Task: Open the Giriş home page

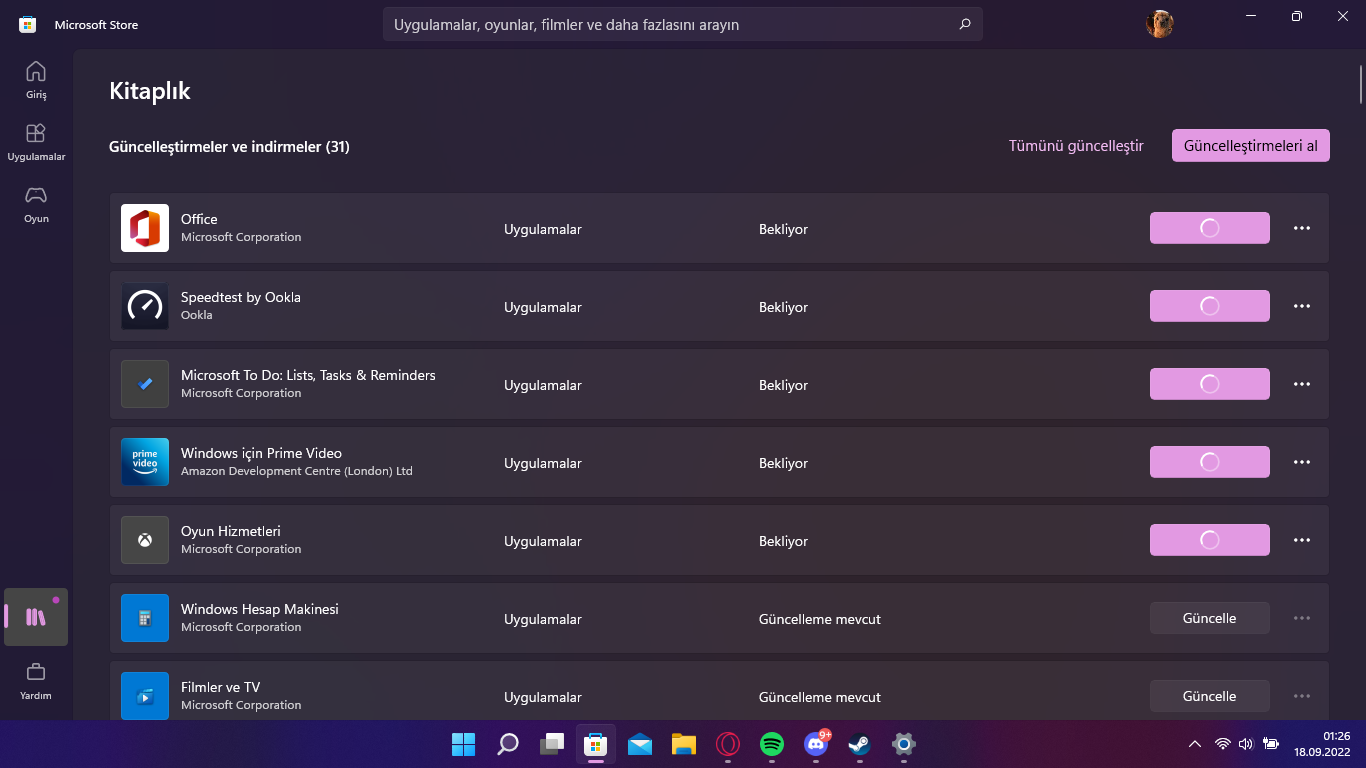Action: pyautogui.click(x=36, y=80)
